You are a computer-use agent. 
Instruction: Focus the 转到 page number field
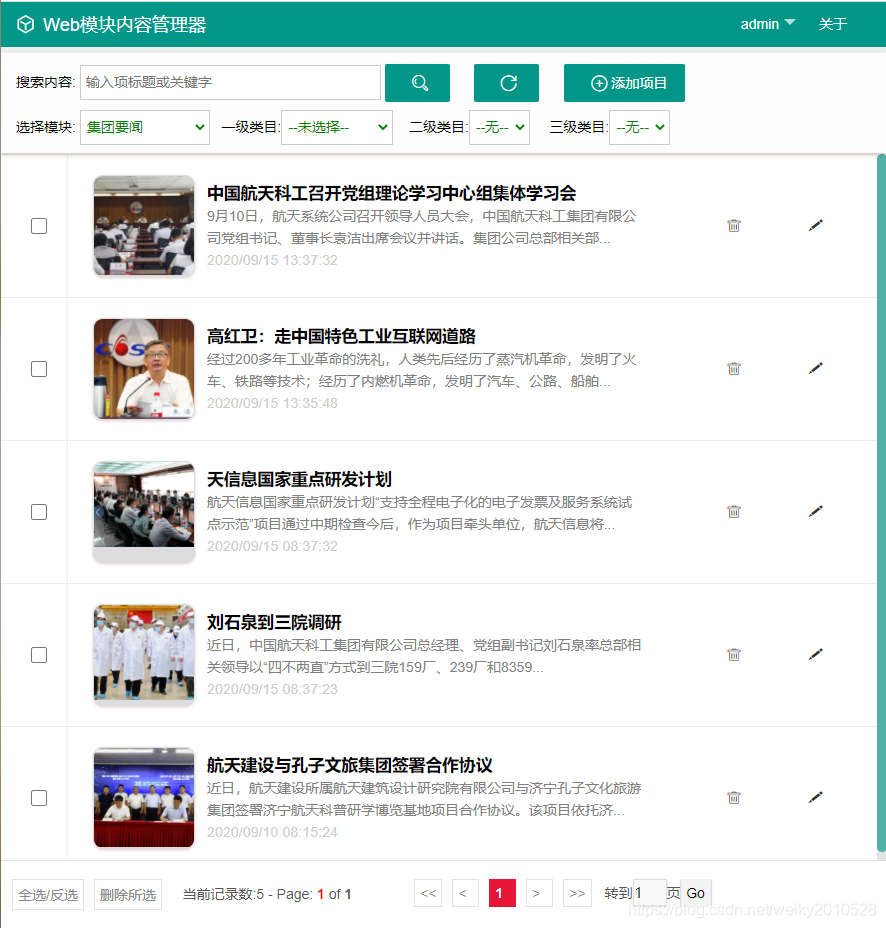tap(649, 892)
